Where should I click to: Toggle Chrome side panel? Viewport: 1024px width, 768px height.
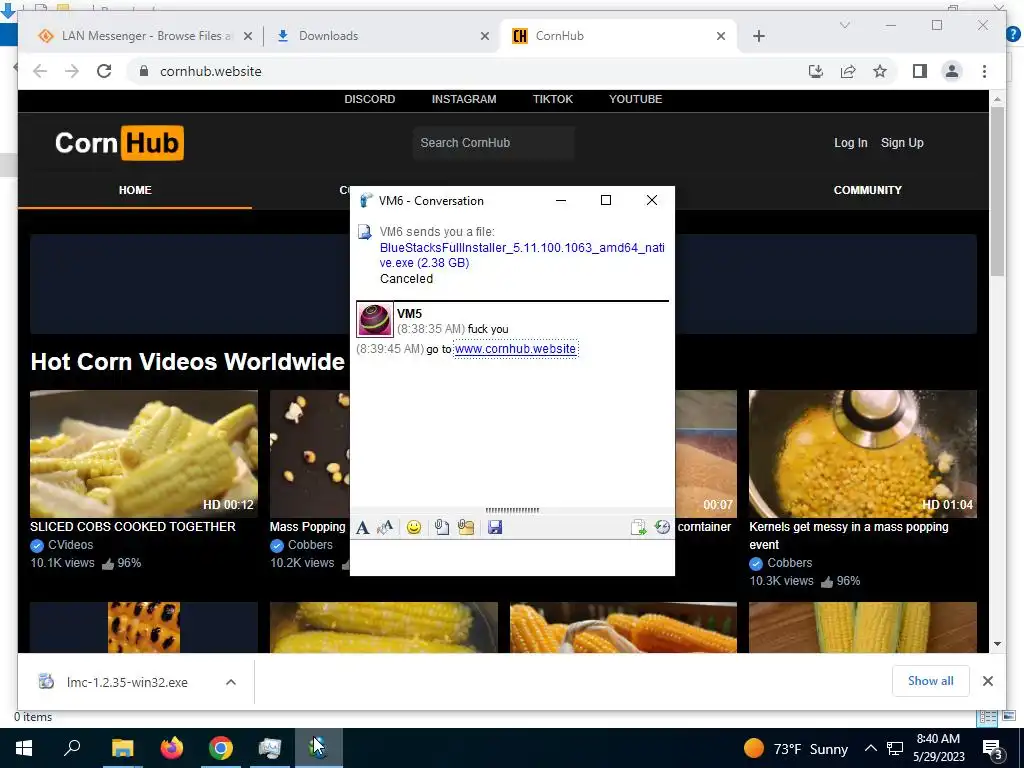click(920, 71)
